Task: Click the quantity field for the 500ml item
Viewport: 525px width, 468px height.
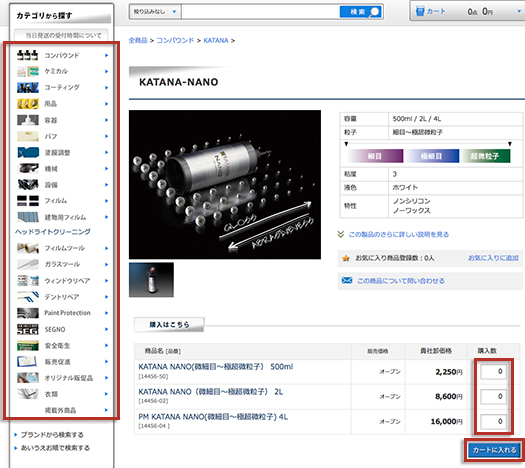Action: [x=494, y=372]
